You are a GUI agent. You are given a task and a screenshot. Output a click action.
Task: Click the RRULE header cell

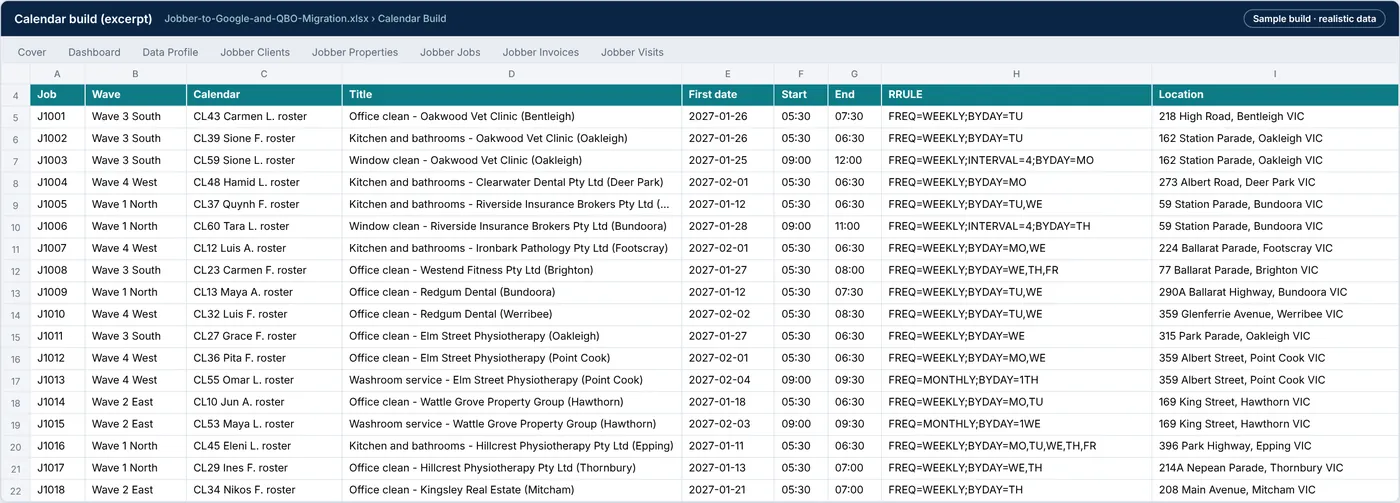click(1016, 95)
